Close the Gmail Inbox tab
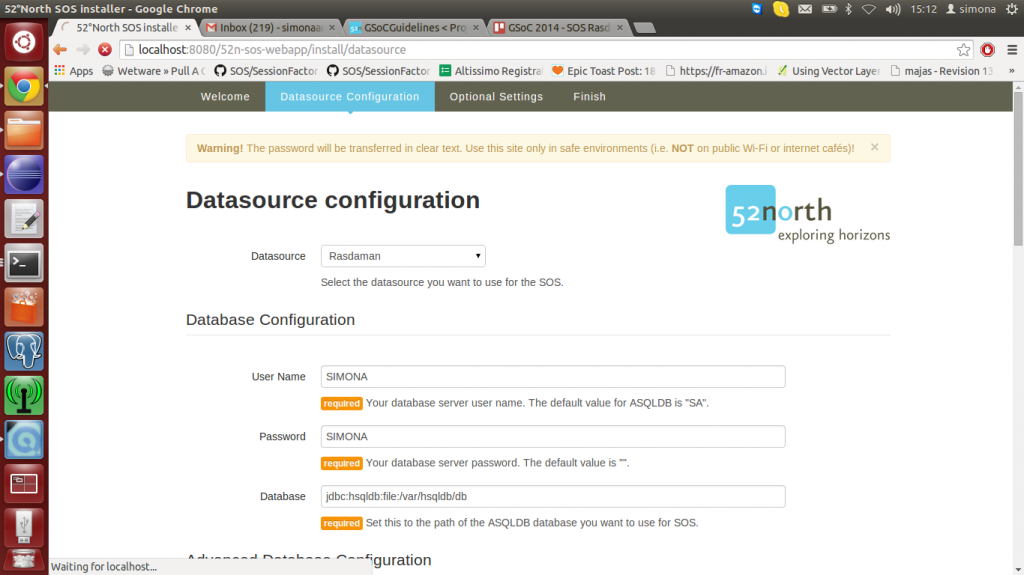The height and width of the screenshot is (575, 1024). click(x=332, y=27)
